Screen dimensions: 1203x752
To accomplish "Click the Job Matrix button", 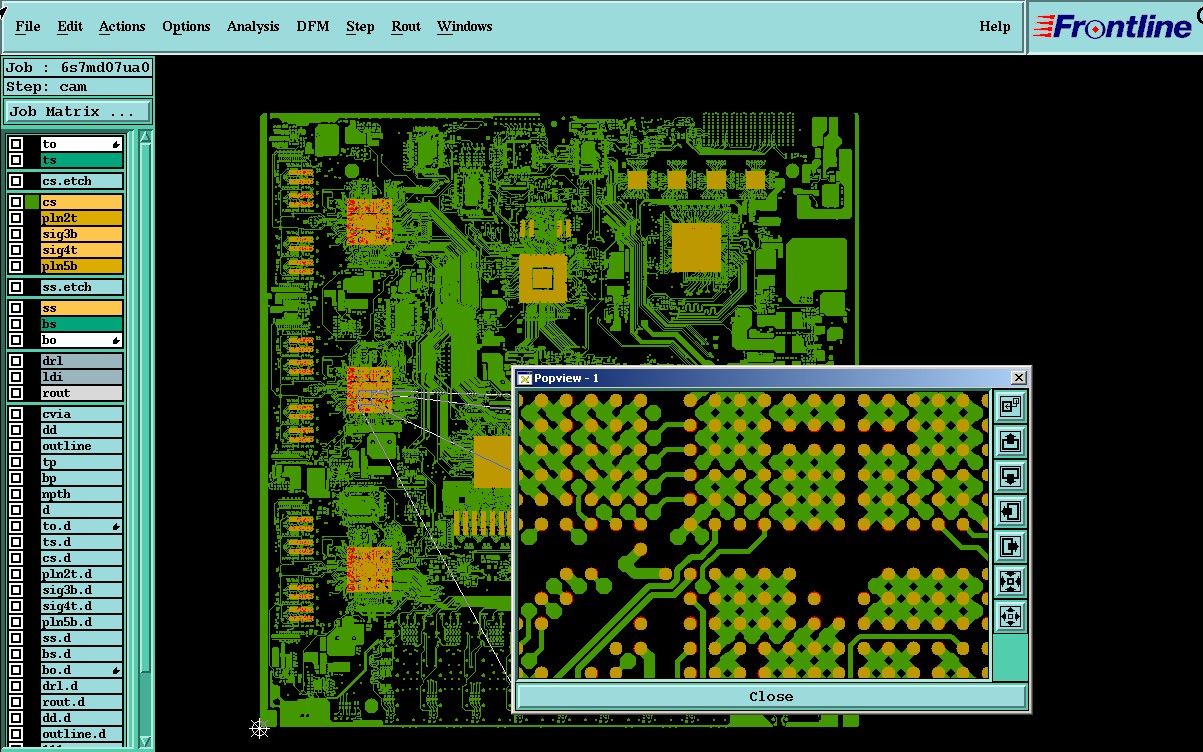I will coord(78,111).
